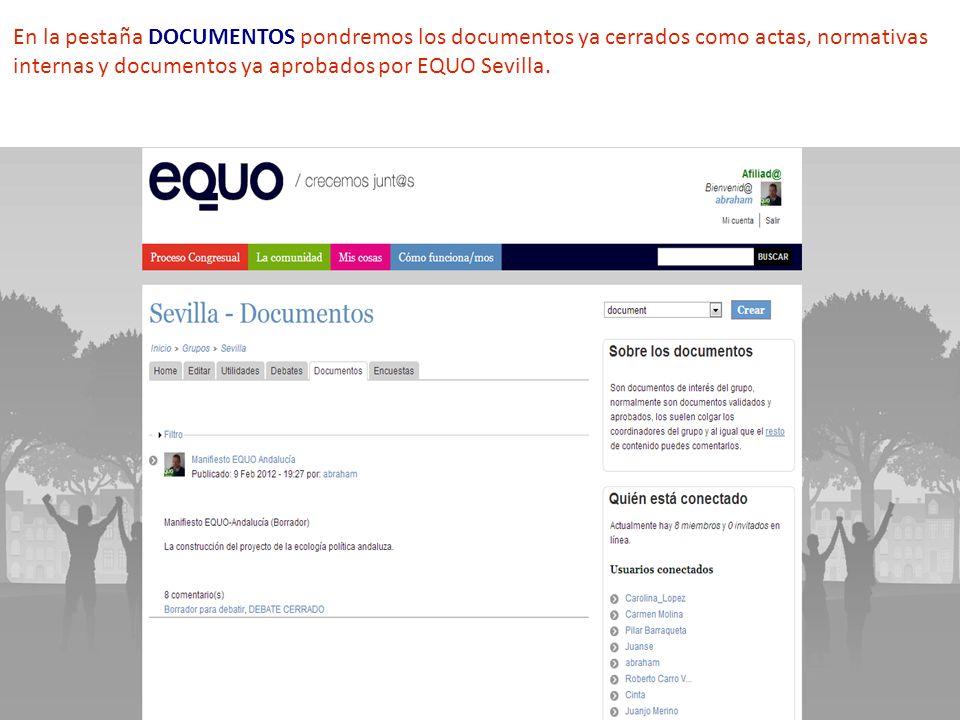Focus the search input field

pos(705,257)
